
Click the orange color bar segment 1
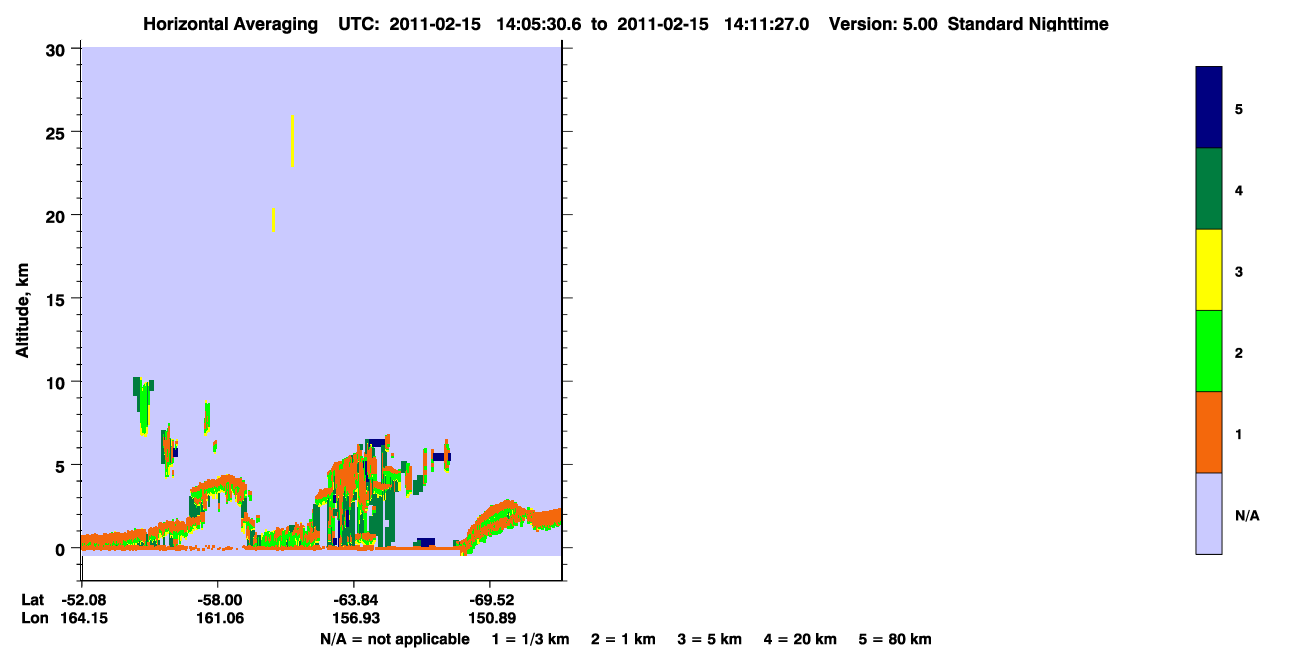1209,432
